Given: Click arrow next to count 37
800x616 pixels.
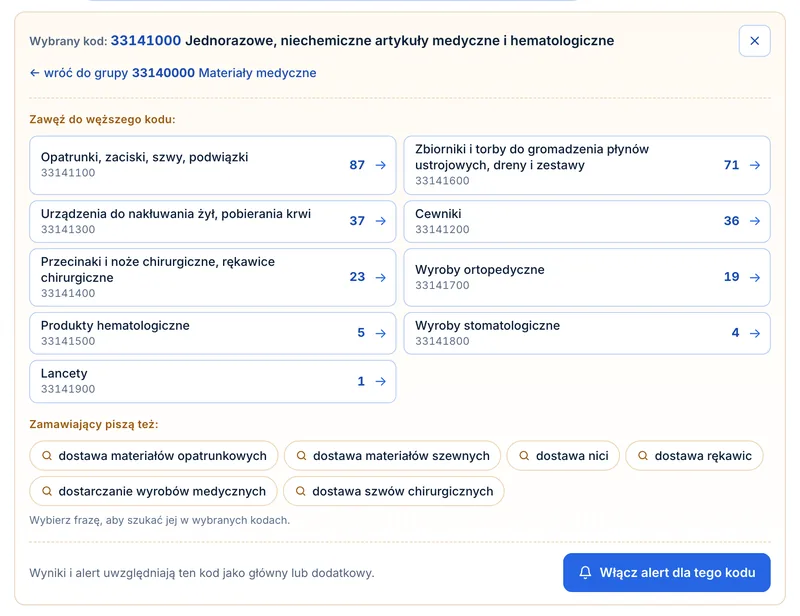Looking at the screenshot, I should [x=381, y=221].
